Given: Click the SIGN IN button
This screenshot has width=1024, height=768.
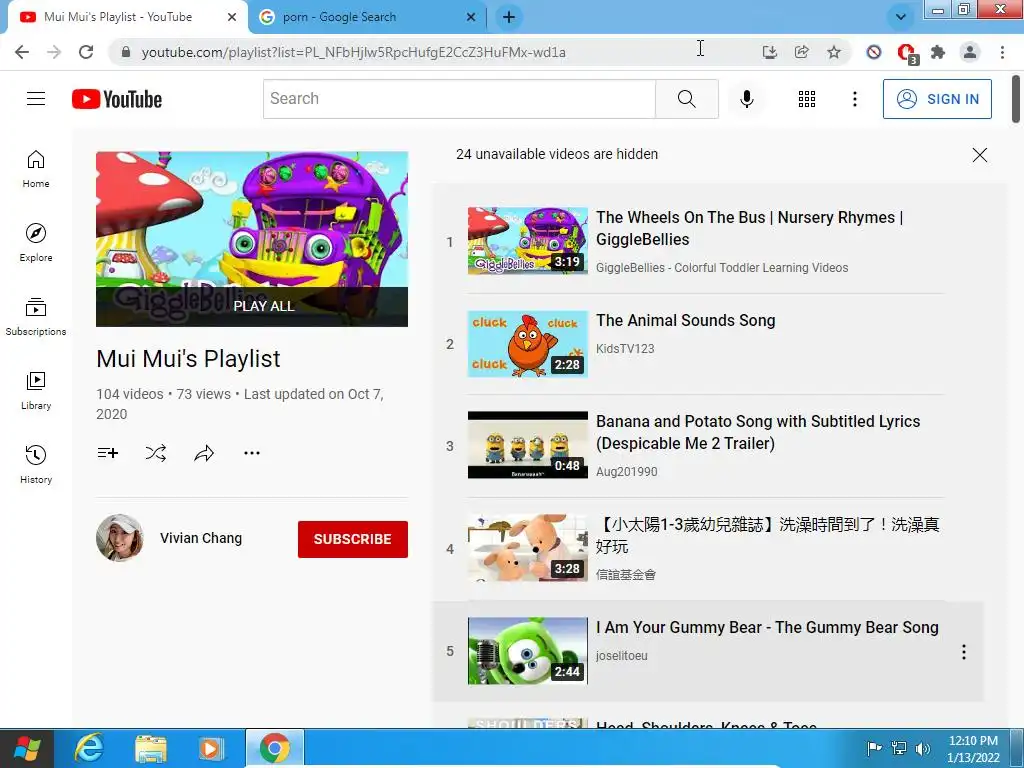Looking at the screenshot, I should click(937, 99).
